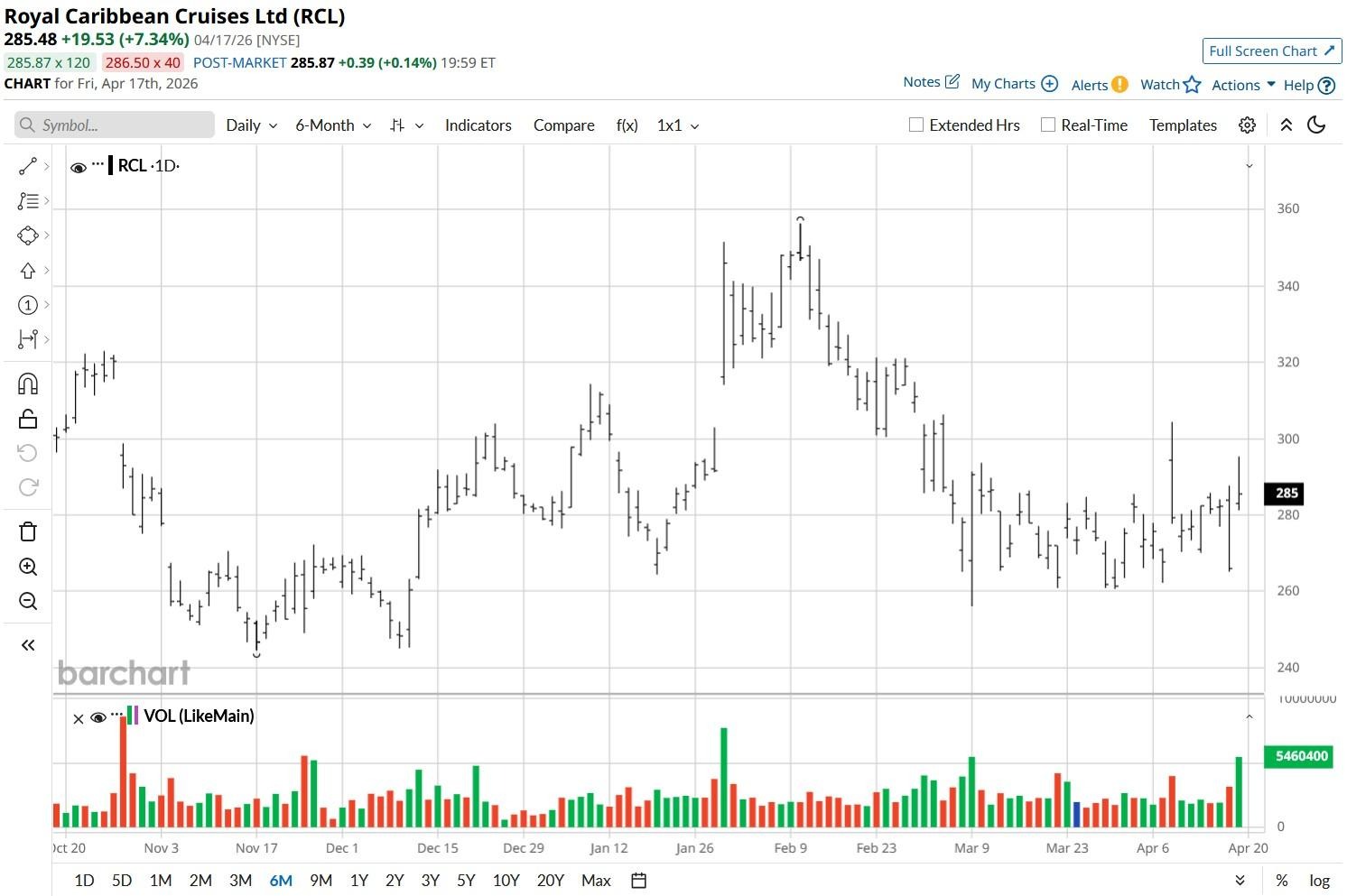Focus the Symbol search field
Screen dimensions: 1347x896
click(115, 125)
